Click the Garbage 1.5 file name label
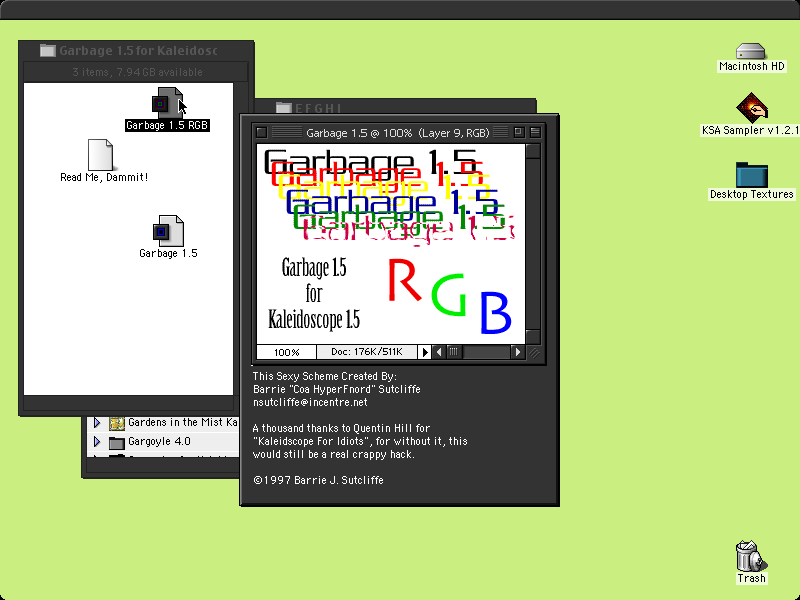800x600 pixels. [168, 253]
